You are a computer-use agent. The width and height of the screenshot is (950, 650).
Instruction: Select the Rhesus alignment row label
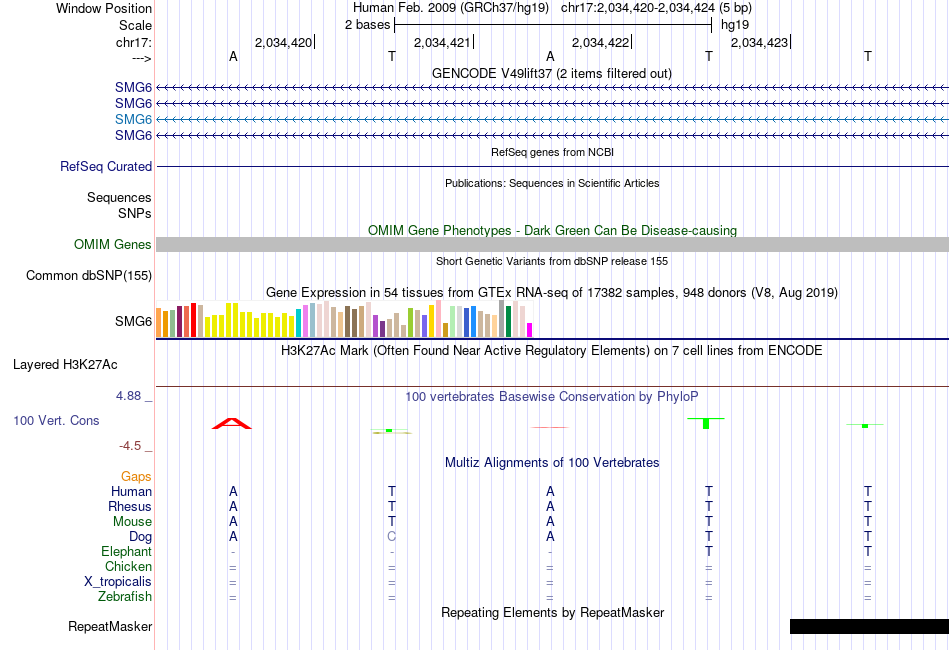[x=130, y=506]
